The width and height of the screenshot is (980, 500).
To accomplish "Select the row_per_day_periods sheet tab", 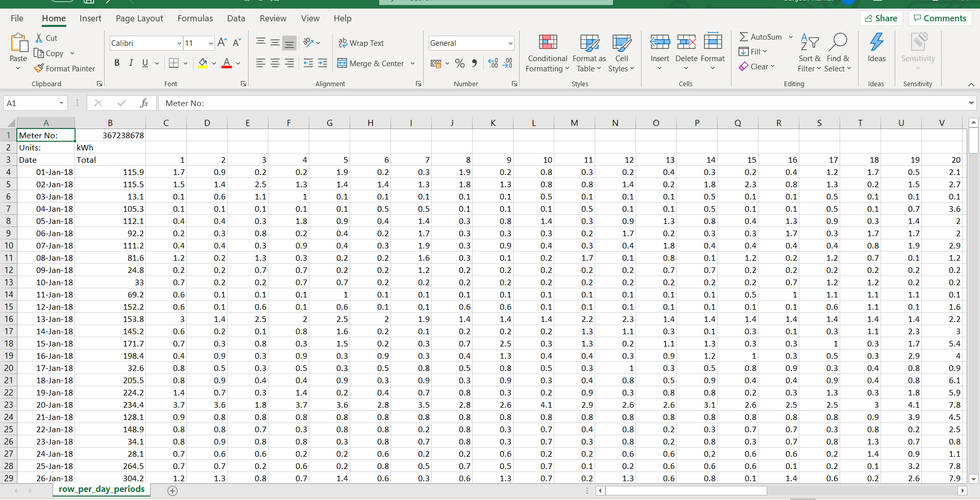I will click(x=101, y=489).
